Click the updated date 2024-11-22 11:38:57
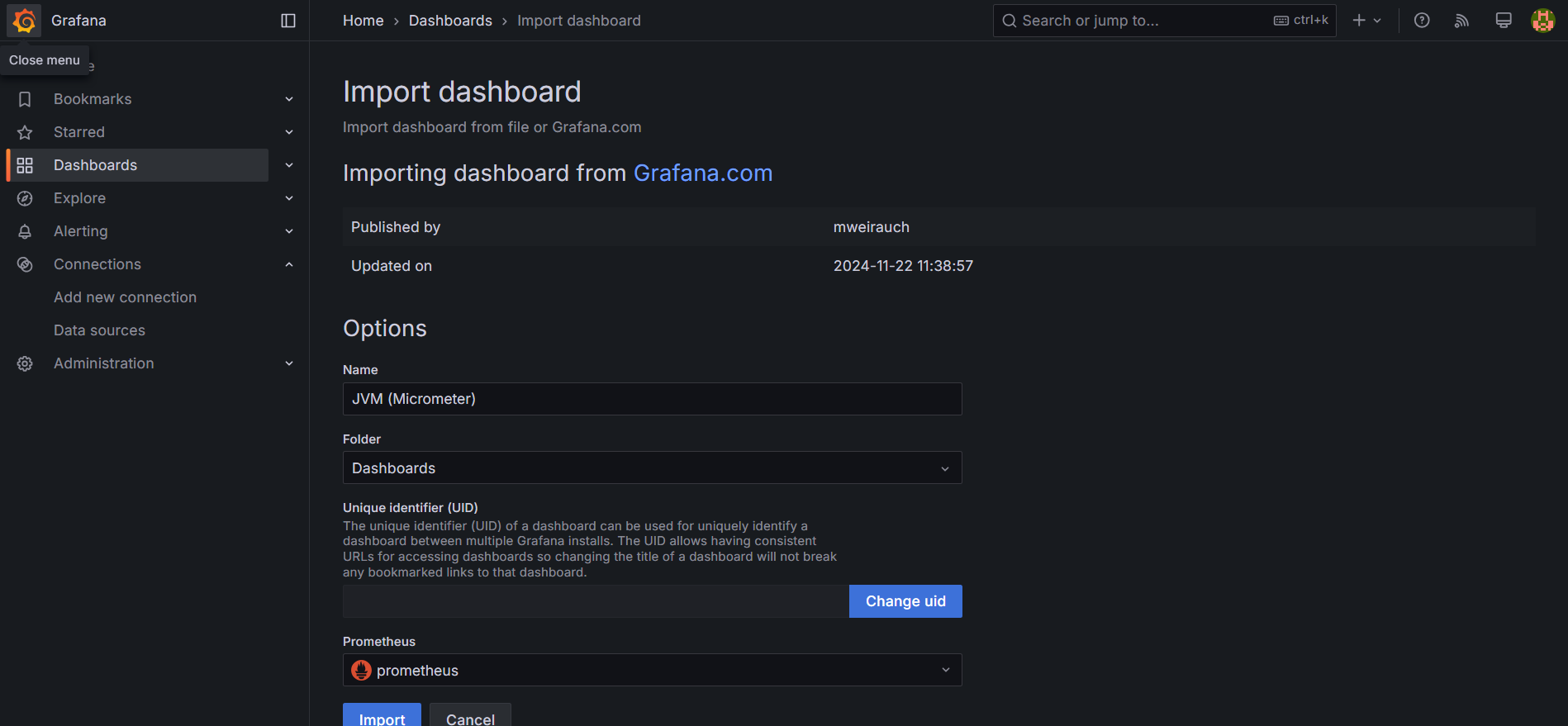1568x726 pixels. coord(903,266)
